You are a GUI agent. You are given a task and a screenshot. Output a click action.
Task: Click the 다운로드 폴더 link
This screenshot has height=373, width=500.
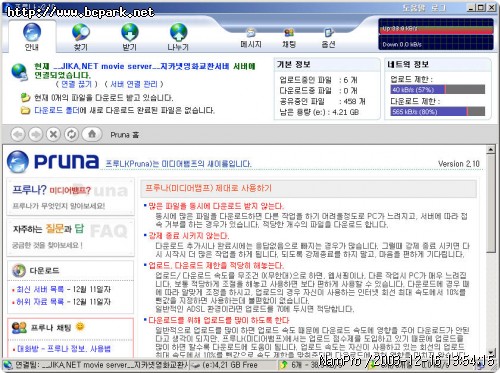[57, 110]
